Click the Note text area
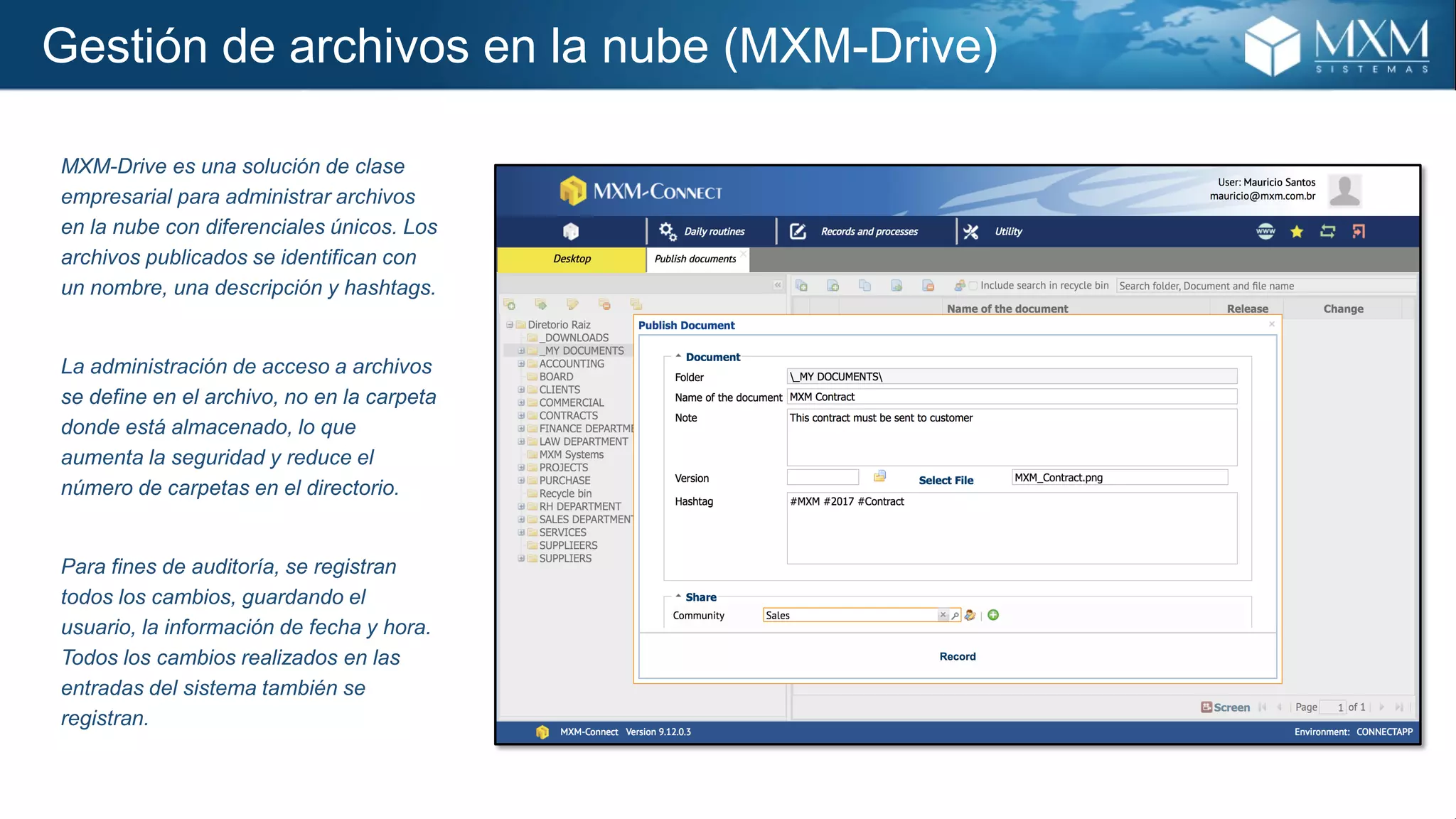 click(x=1012, y=437)
